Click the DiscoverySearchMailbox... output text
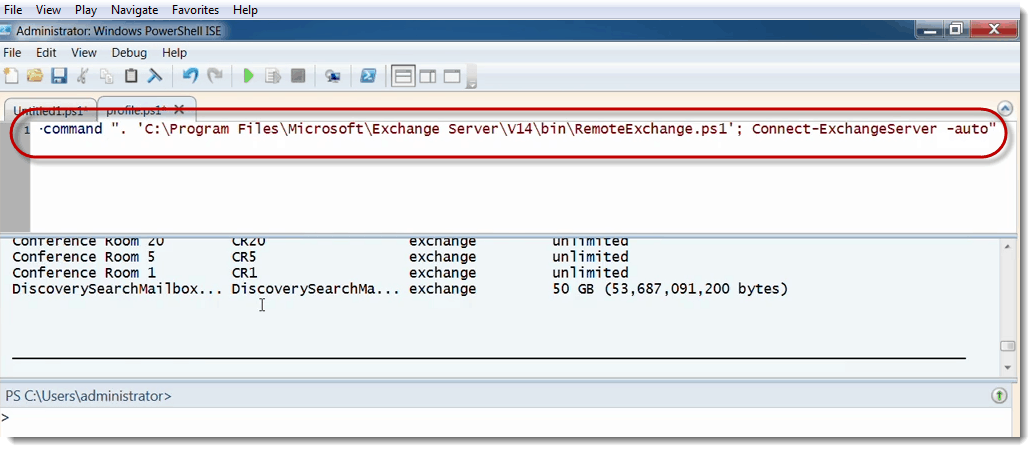The height and width of the screenshot is (452, 1035). pyautogui.click(x=117, y=289)
